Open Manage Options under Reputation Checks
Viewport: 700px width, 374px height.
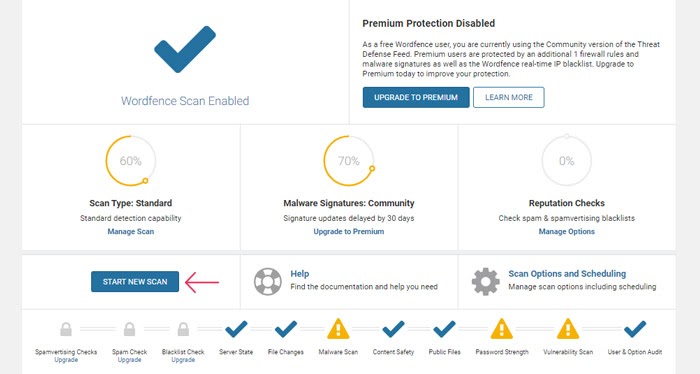point(567,232)
